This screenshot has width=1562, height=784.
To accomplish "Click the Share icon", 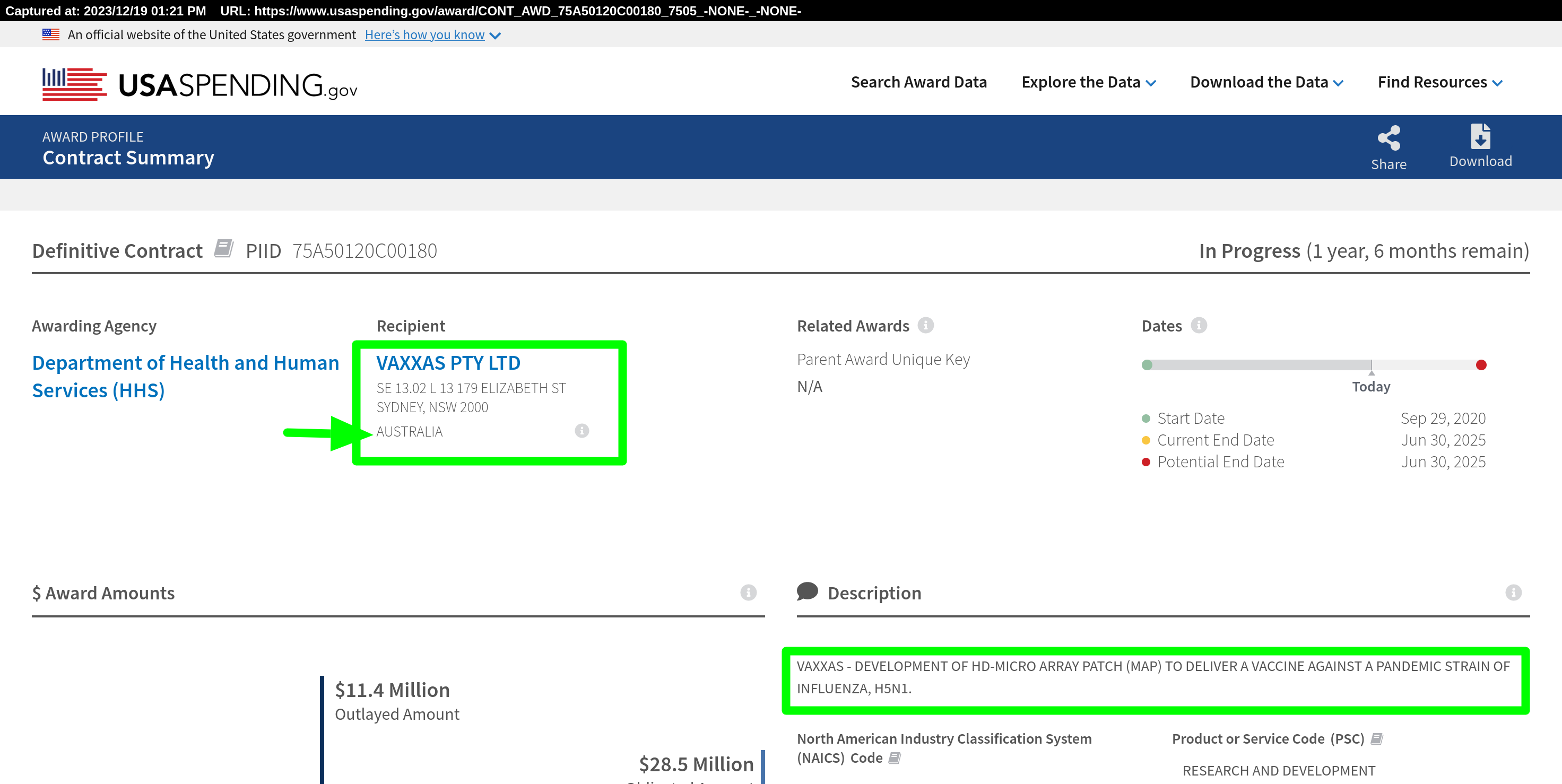I will (x=1389, y=137).
